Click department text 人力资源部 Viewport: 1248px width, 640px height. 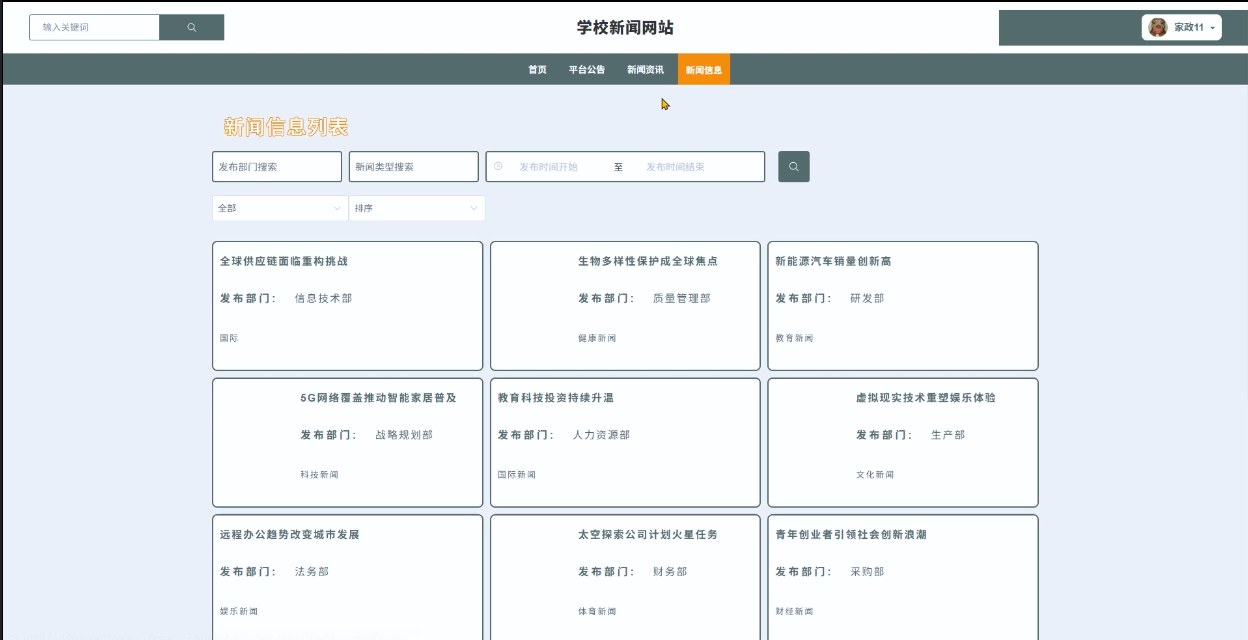(x=601, y=435)
